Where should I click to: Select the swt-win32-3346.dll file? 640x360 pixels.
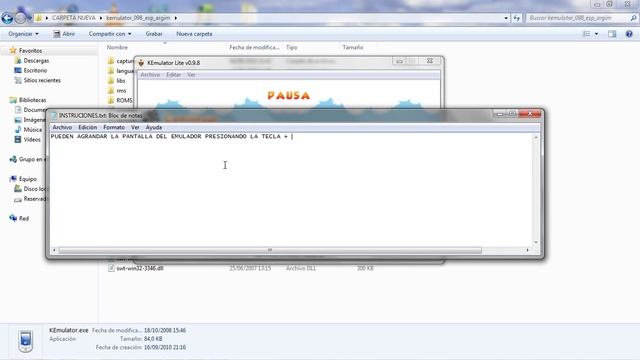140,268
